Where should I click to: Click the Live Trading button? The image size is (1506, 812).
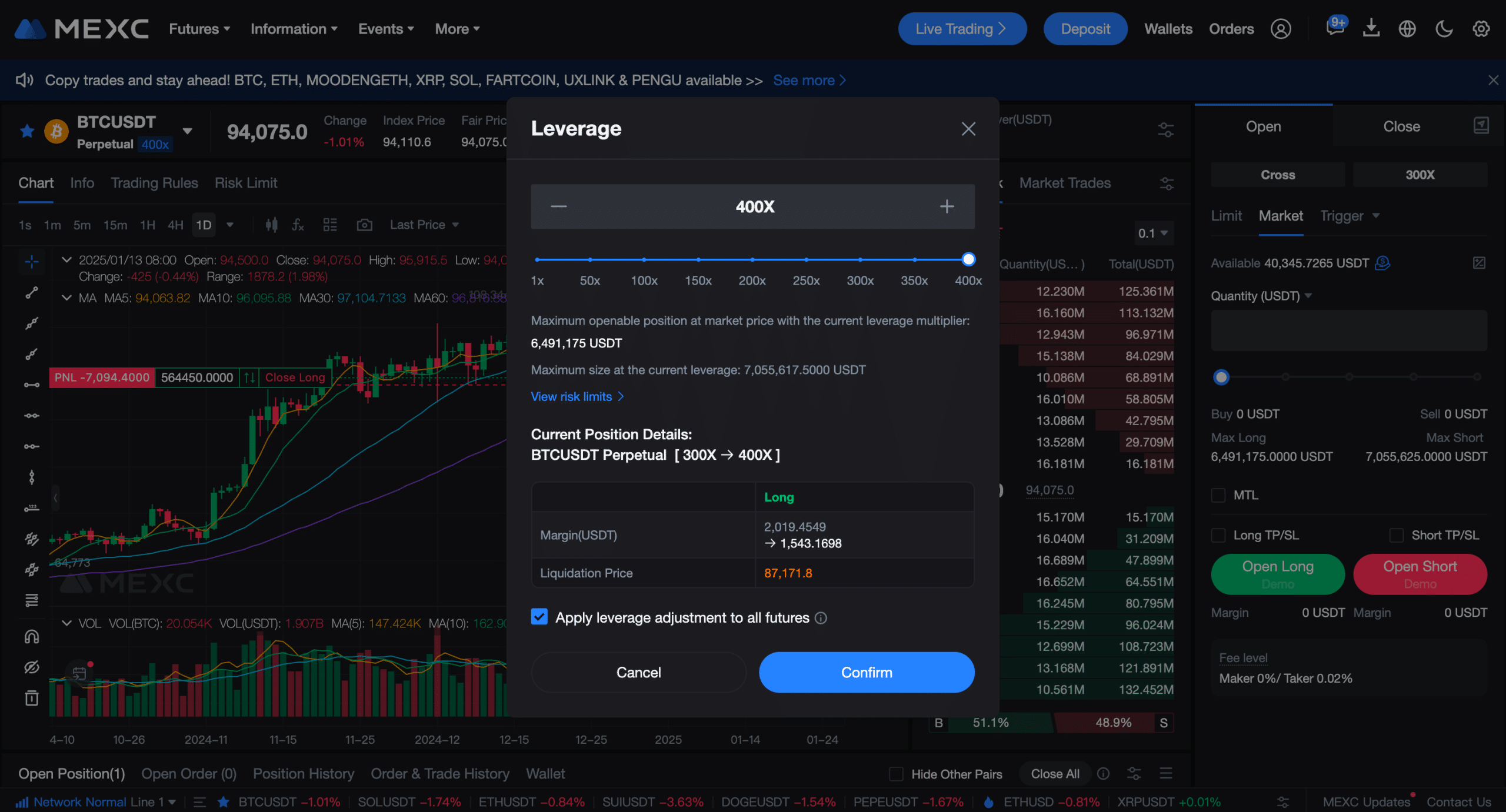[x=962, y=29]
